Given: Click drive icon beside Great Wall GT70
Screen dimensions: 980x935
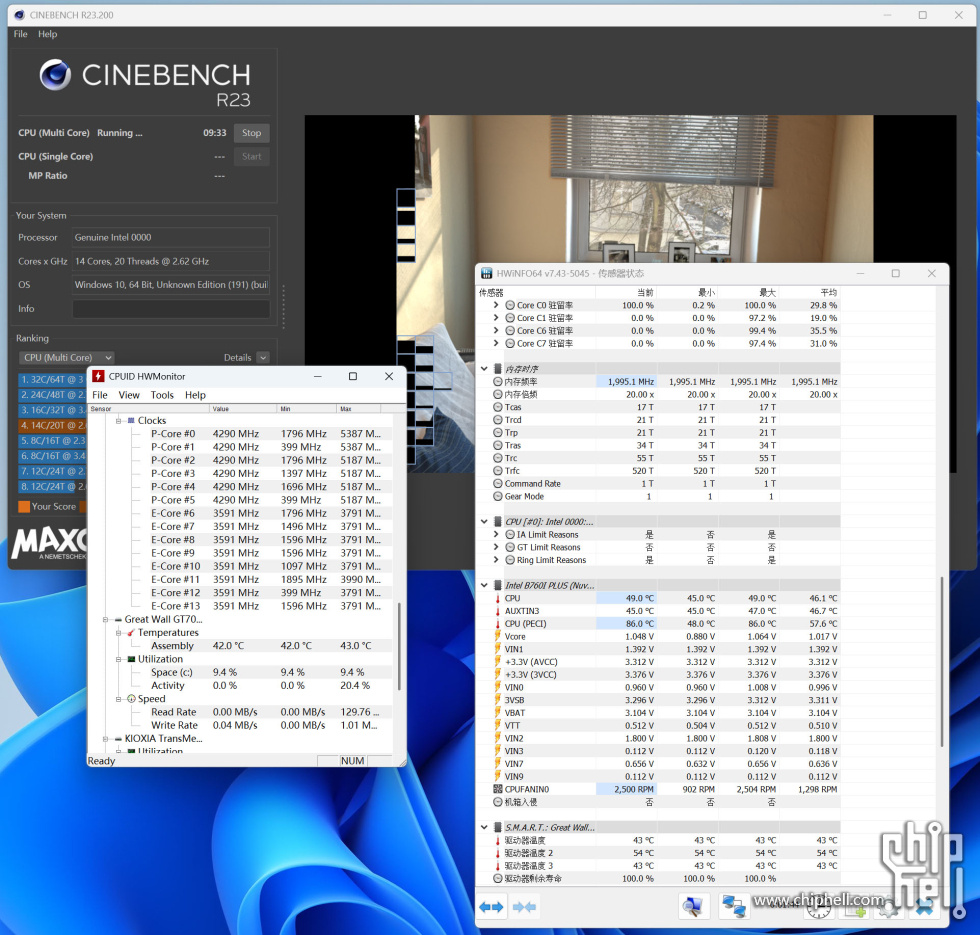Looking at the screenshot, I should click(118, 619).
